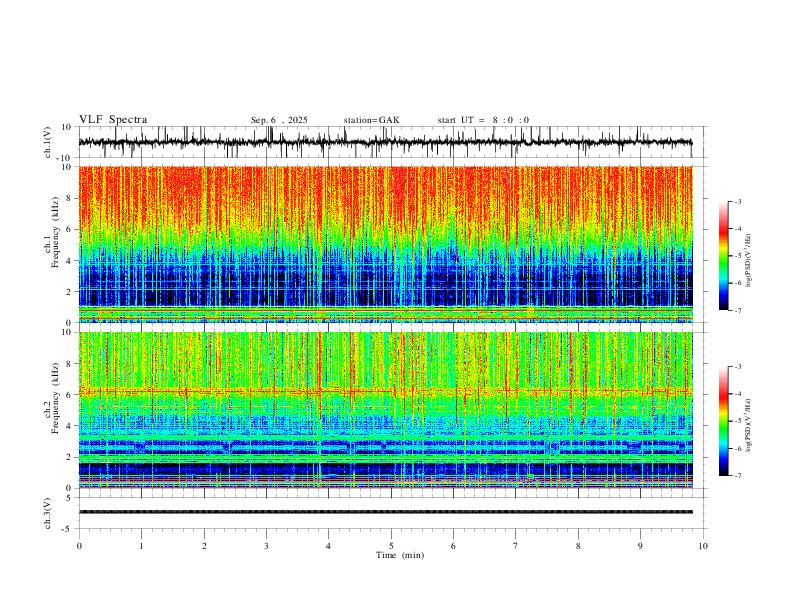Viewport: 792px width, 612px height.
Task: Click the "5" tick of the ch.3(V) axis
Action: click(x=70, y=498)
